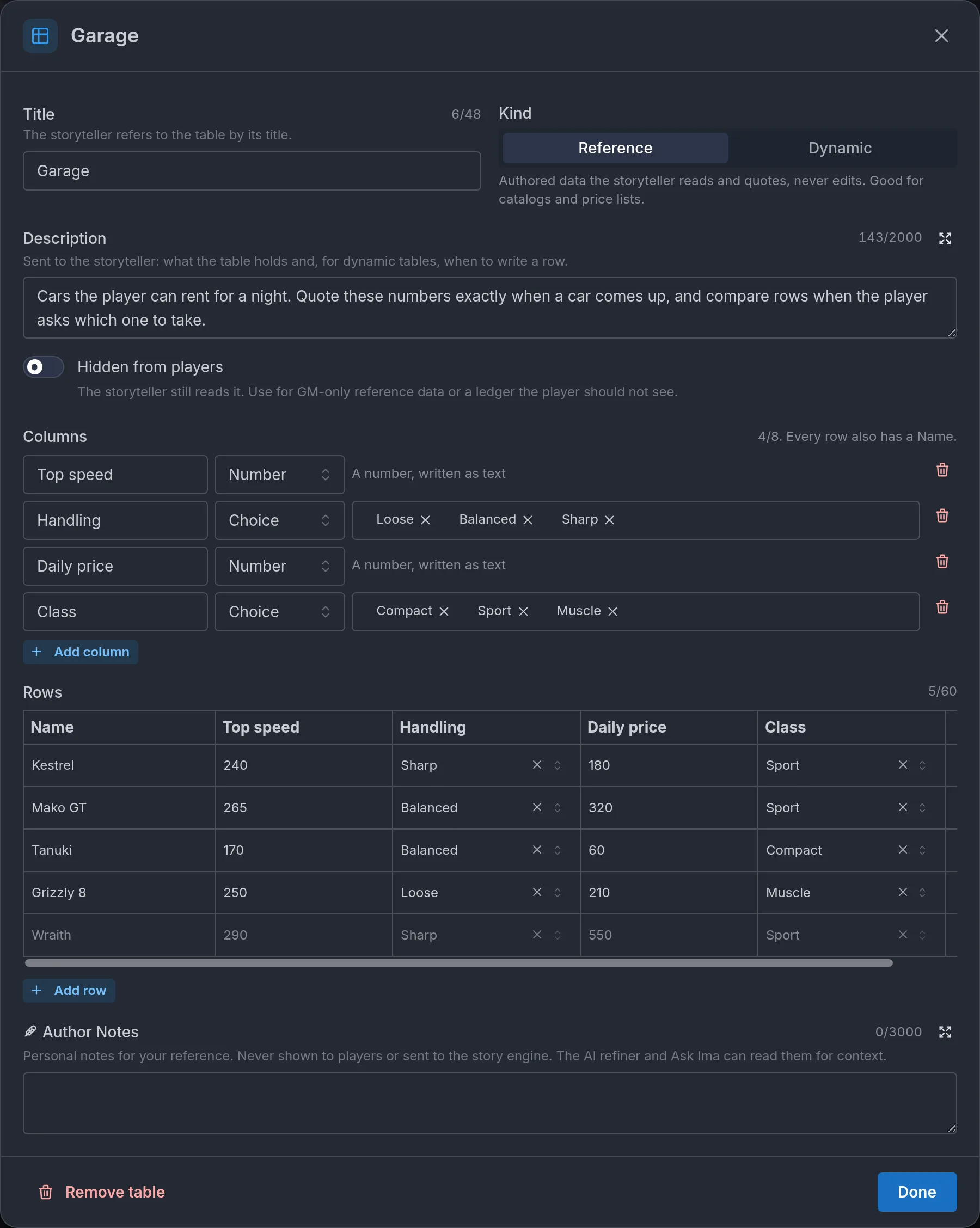Open the Daily price column type dropdown
This screenshot has width=980, height=1228.
(x=279, y=566)
